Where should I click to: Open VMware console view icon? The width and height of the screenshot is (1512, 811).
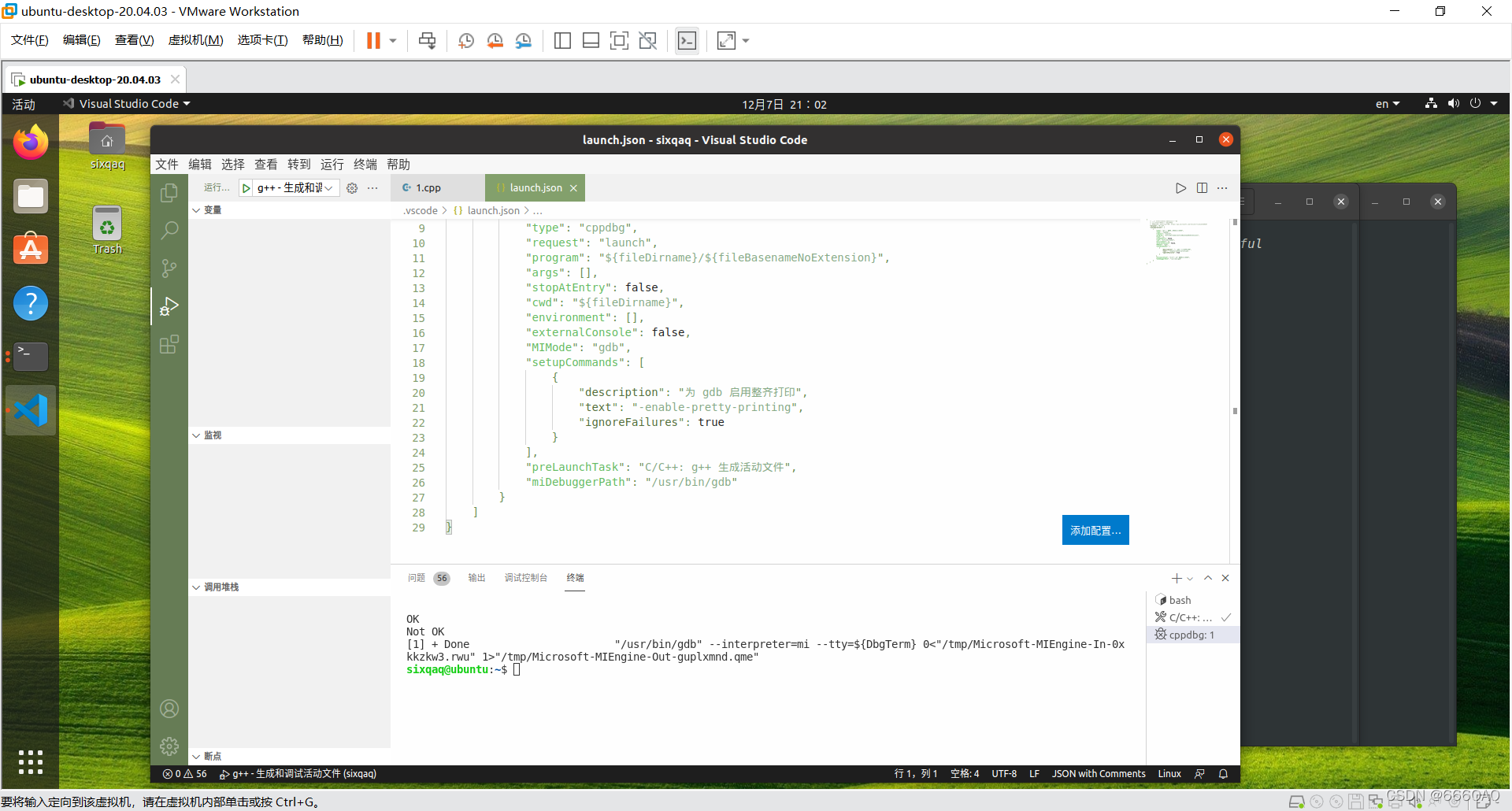pyautogui.click(x=687, y=41)
